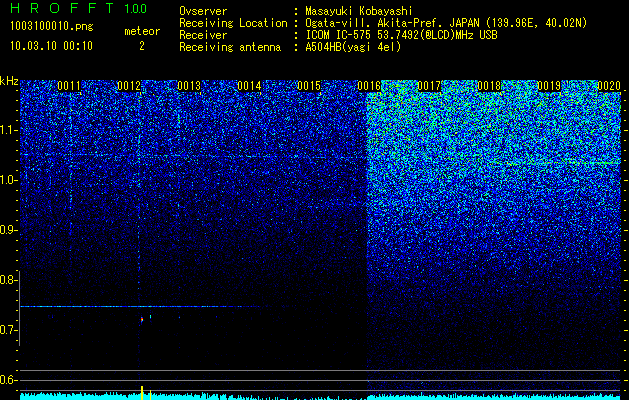Click time marker 0018
Viewport: 629px width, 400px height.
[x=489, y=86]
